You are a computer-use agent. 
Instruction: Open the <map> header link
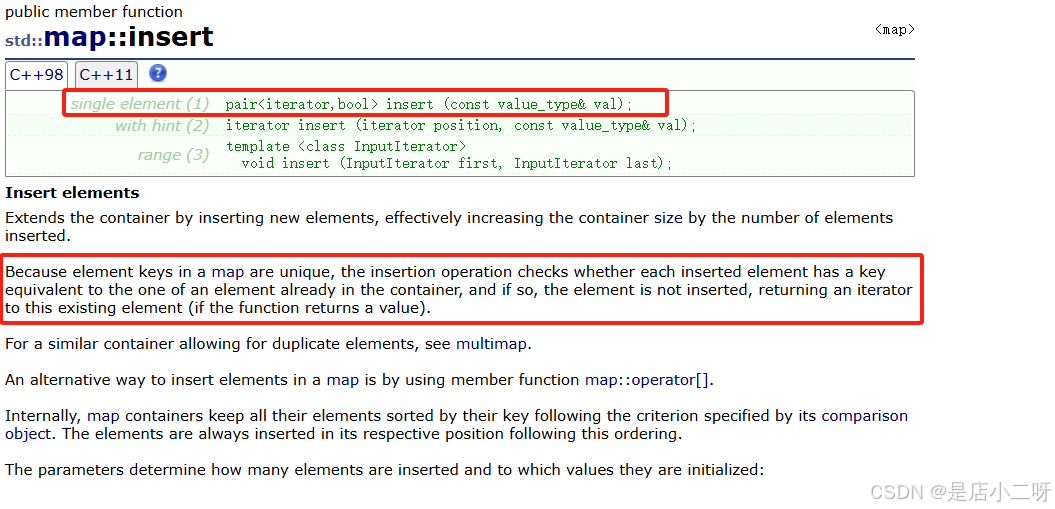pyautogui.click(x=894, y=30)
